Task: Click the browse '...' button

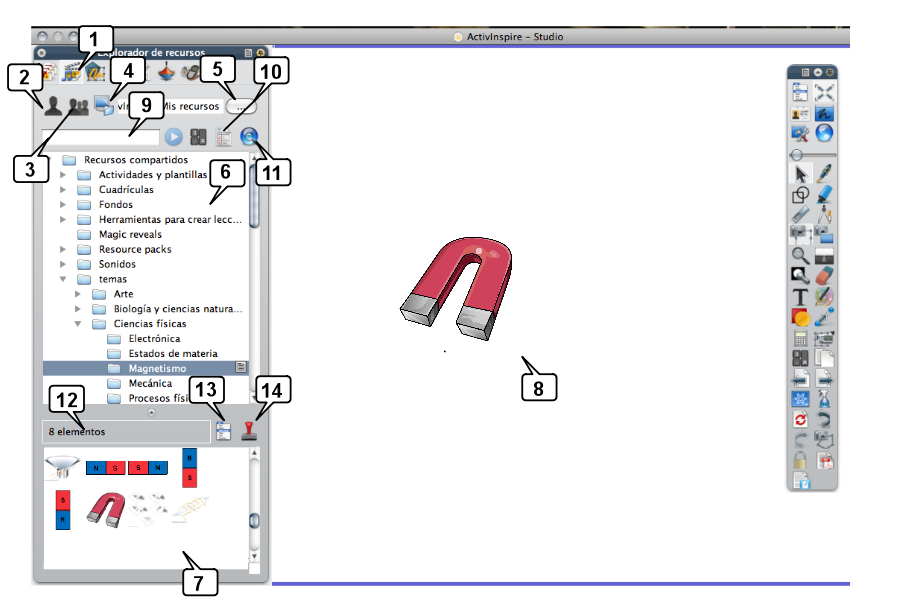Action: tap(241, 106)
